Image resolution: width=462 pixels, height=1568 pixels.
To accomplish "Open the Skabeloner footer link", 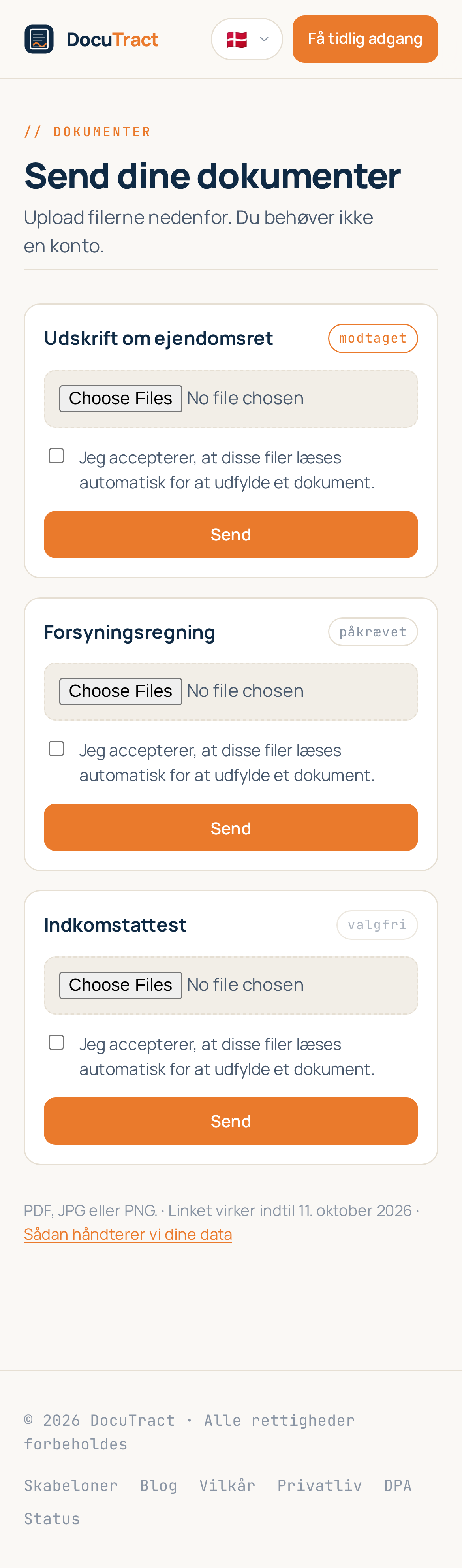I will tap(71, 1486).
